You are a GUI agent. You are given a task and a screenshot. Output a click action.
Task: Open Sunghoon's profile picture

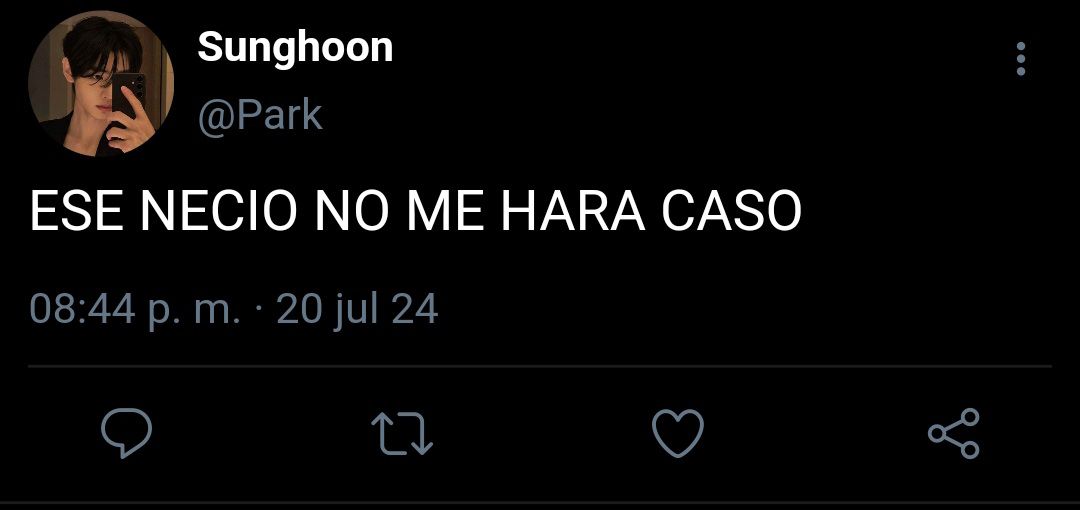pyautogui.click(x=101, y=84)
